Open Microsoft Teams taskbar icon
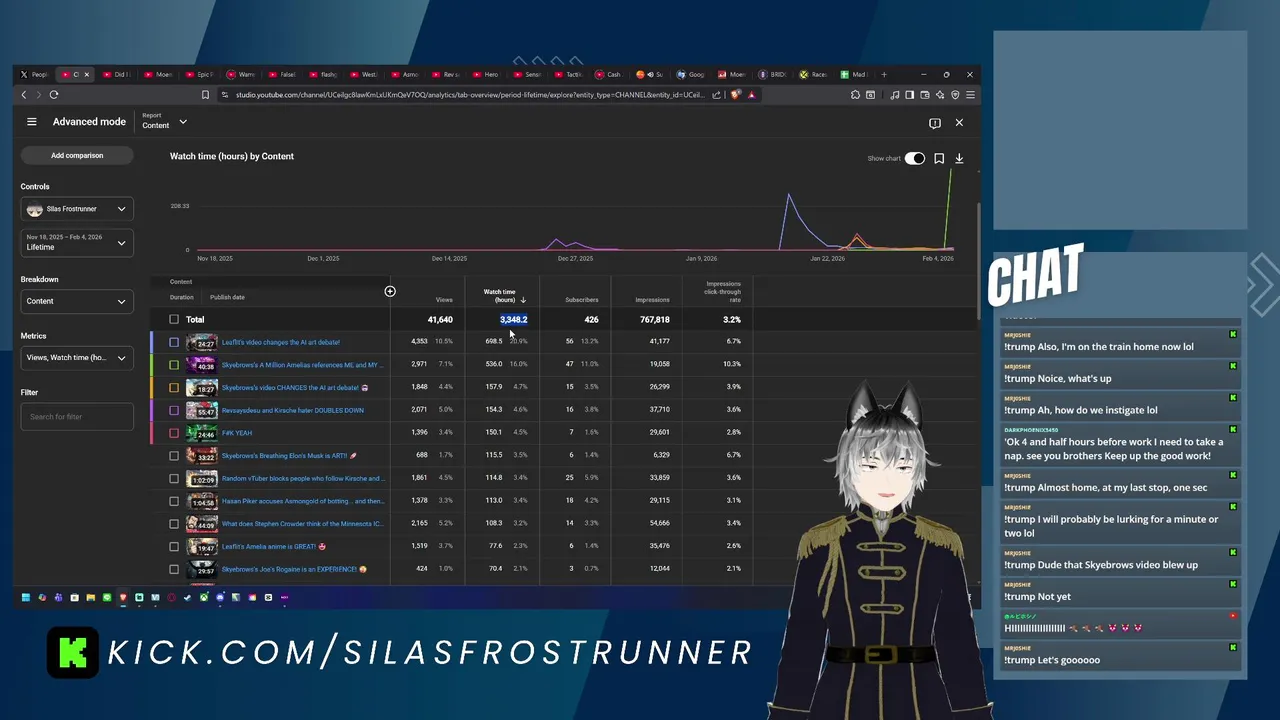1280x720 pixels. click(x=58, y=598)
